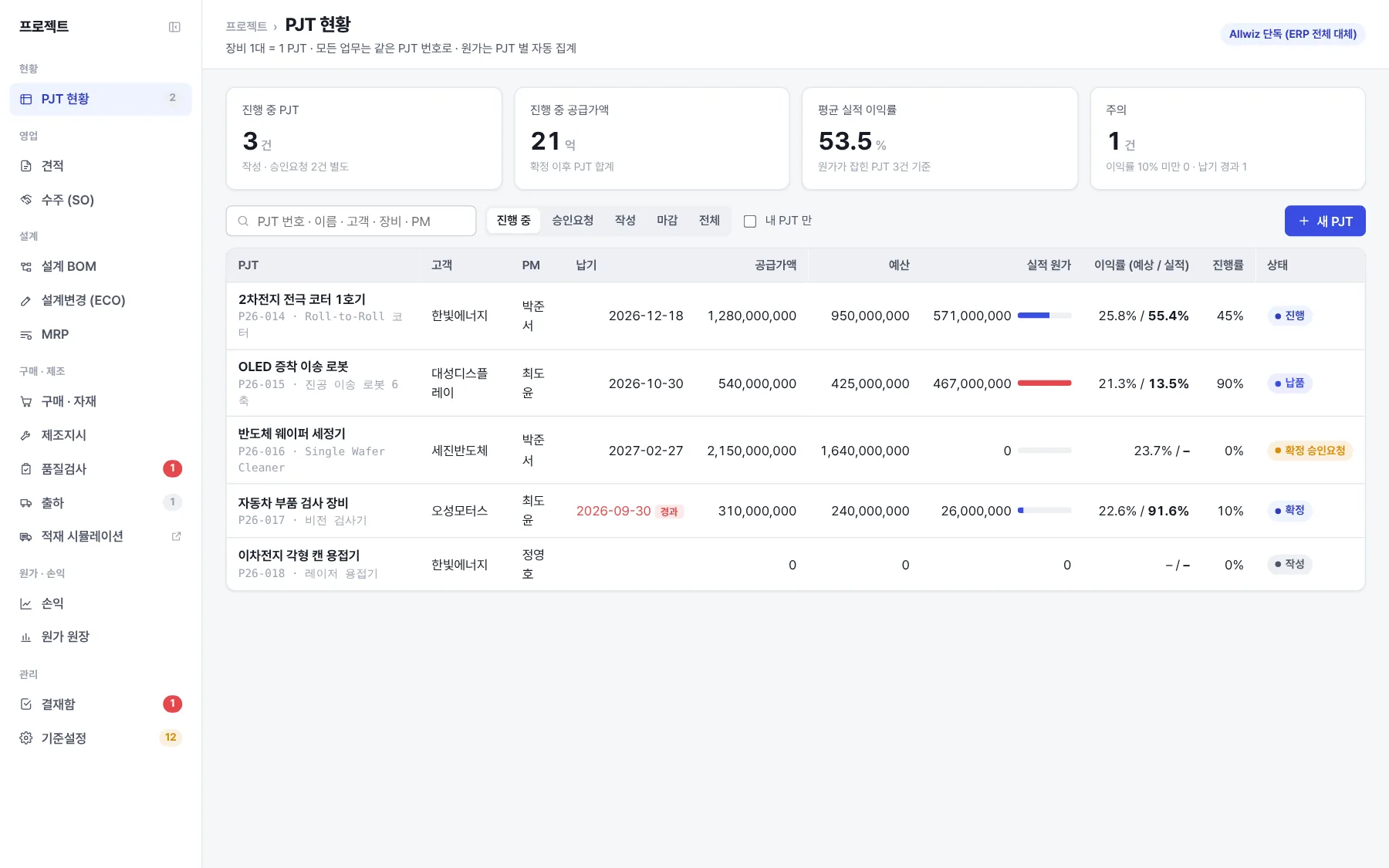
Task: Click the Allwiz 단독 (ERP 전체 대체) badge
Action: pyautogui.click(x=1293, y=34)
